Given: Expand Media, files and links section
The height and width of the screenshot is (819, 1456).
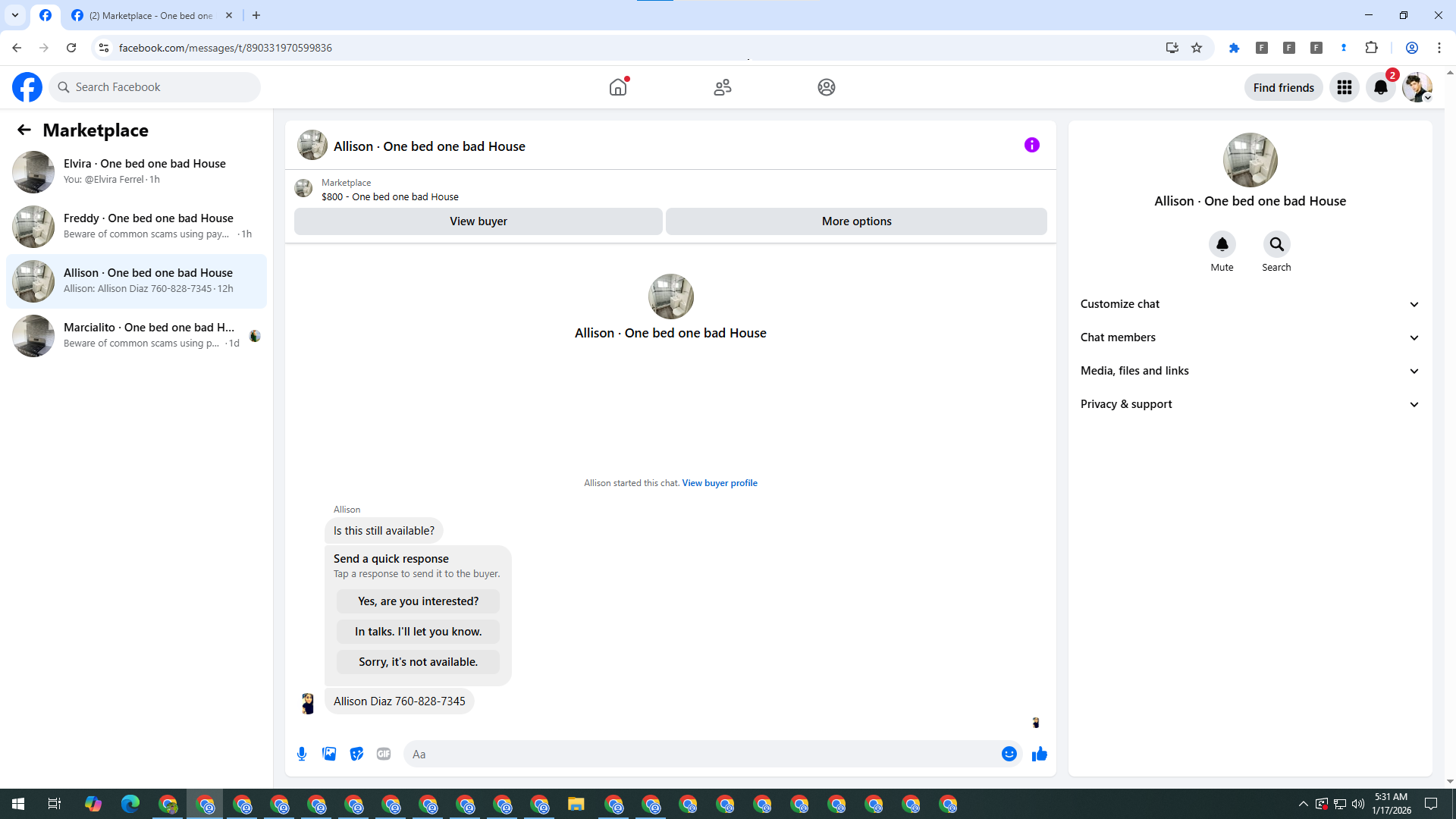Looking at the screenshot, I should click(x=1249, y=371).
